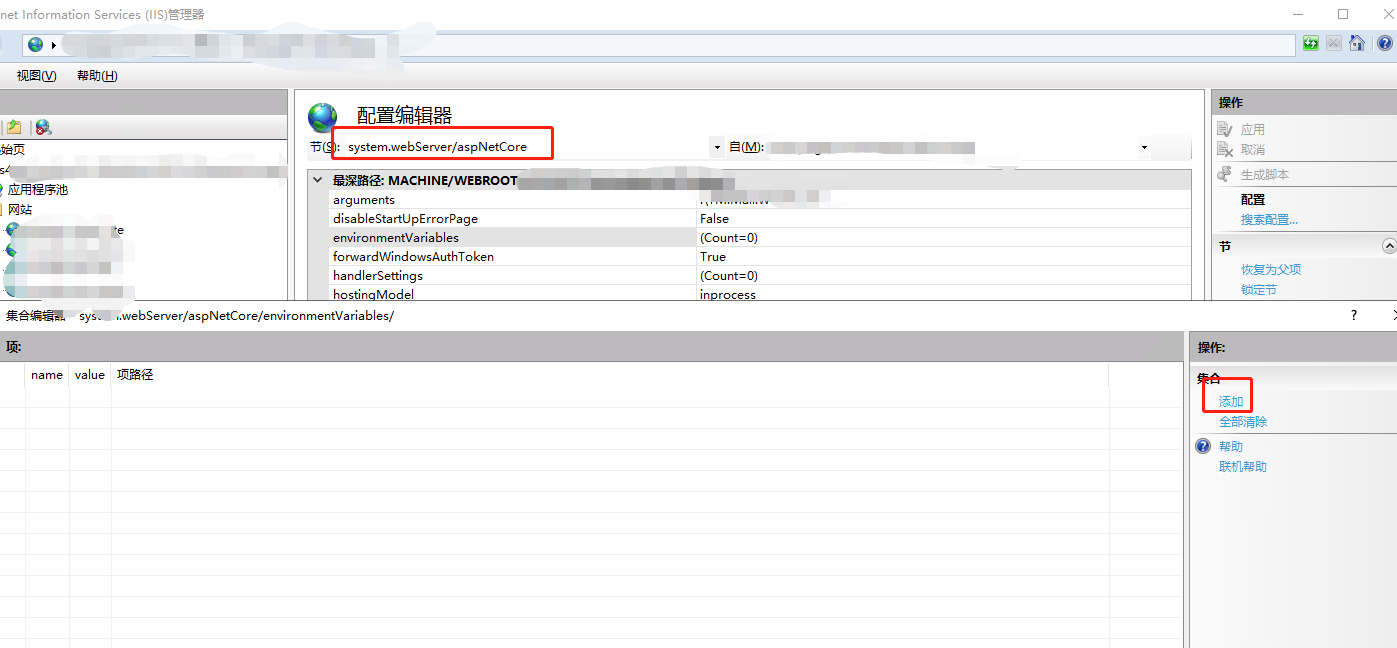Viewport: 1397px width, 648px height.
Task: Select the 网站 tree node
Action: point(20,210)
